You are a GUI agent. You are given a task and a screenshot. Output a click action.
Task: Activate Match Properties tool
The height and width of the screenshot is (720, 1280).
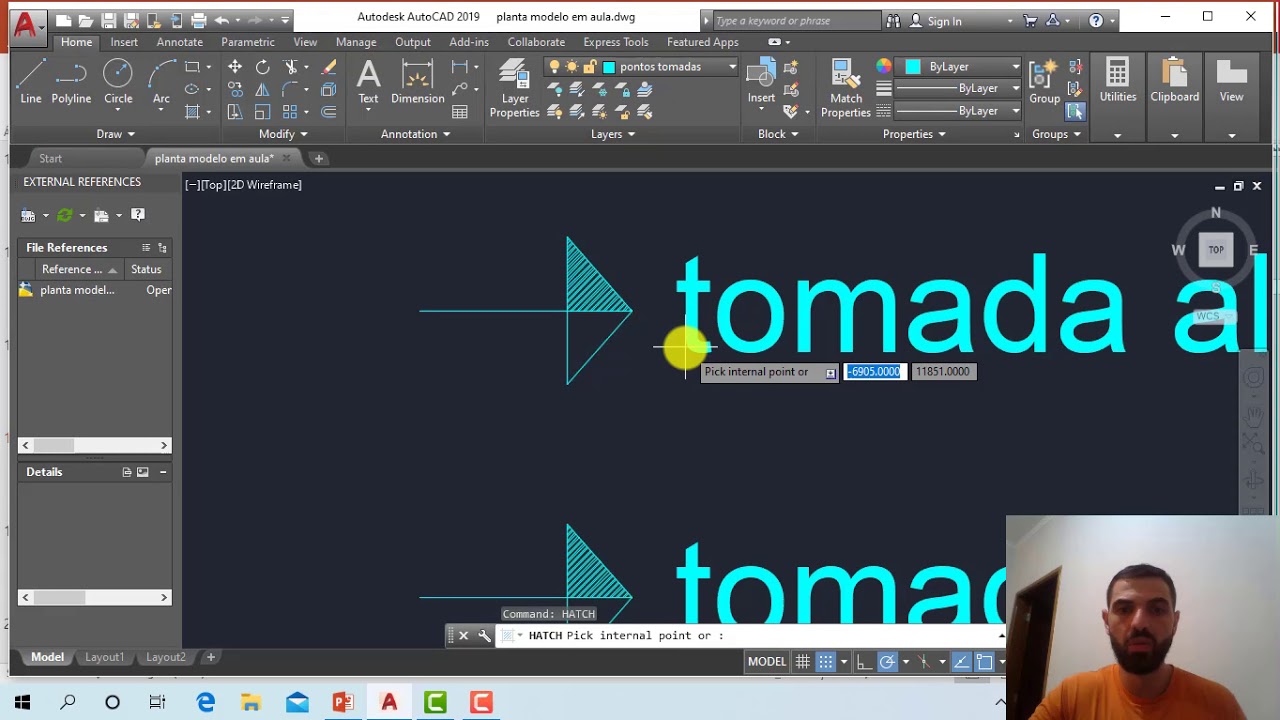coord(846,88)
